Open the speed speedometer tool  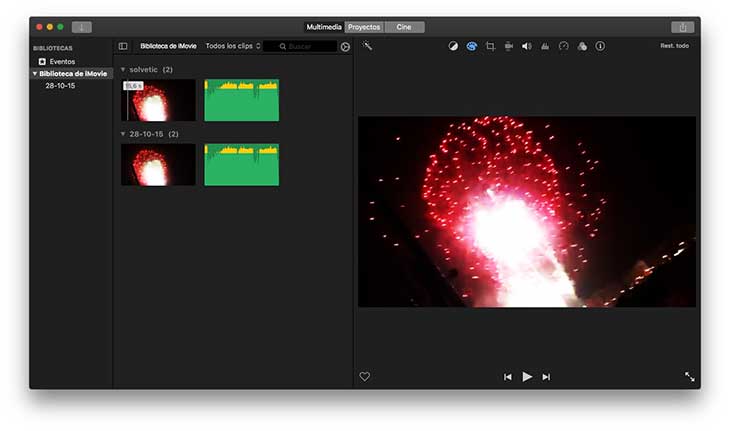pyautogui.click(x=563, y=46)
